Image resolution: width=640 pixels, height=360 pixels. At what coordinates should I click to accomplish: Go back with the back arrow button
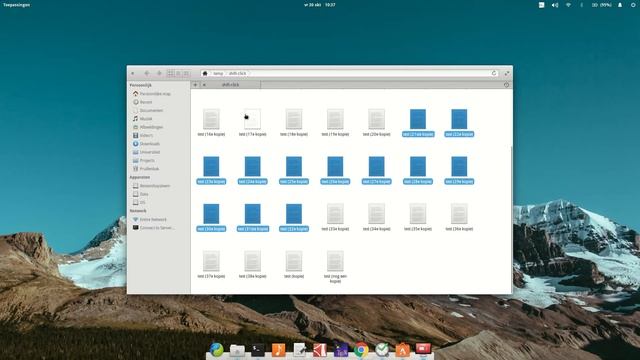coord(147,73)
